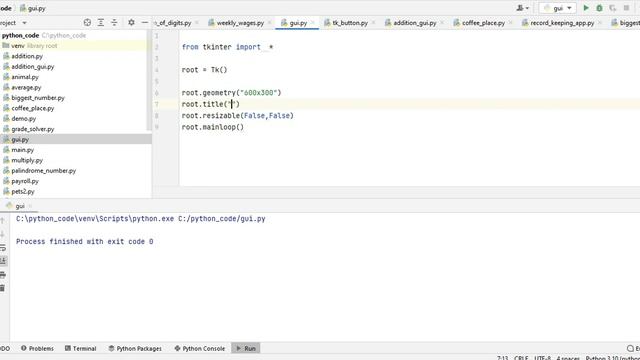Click the root.mainloop() line
The width and height of the screenshot is (640, 360).
(213, 127)
